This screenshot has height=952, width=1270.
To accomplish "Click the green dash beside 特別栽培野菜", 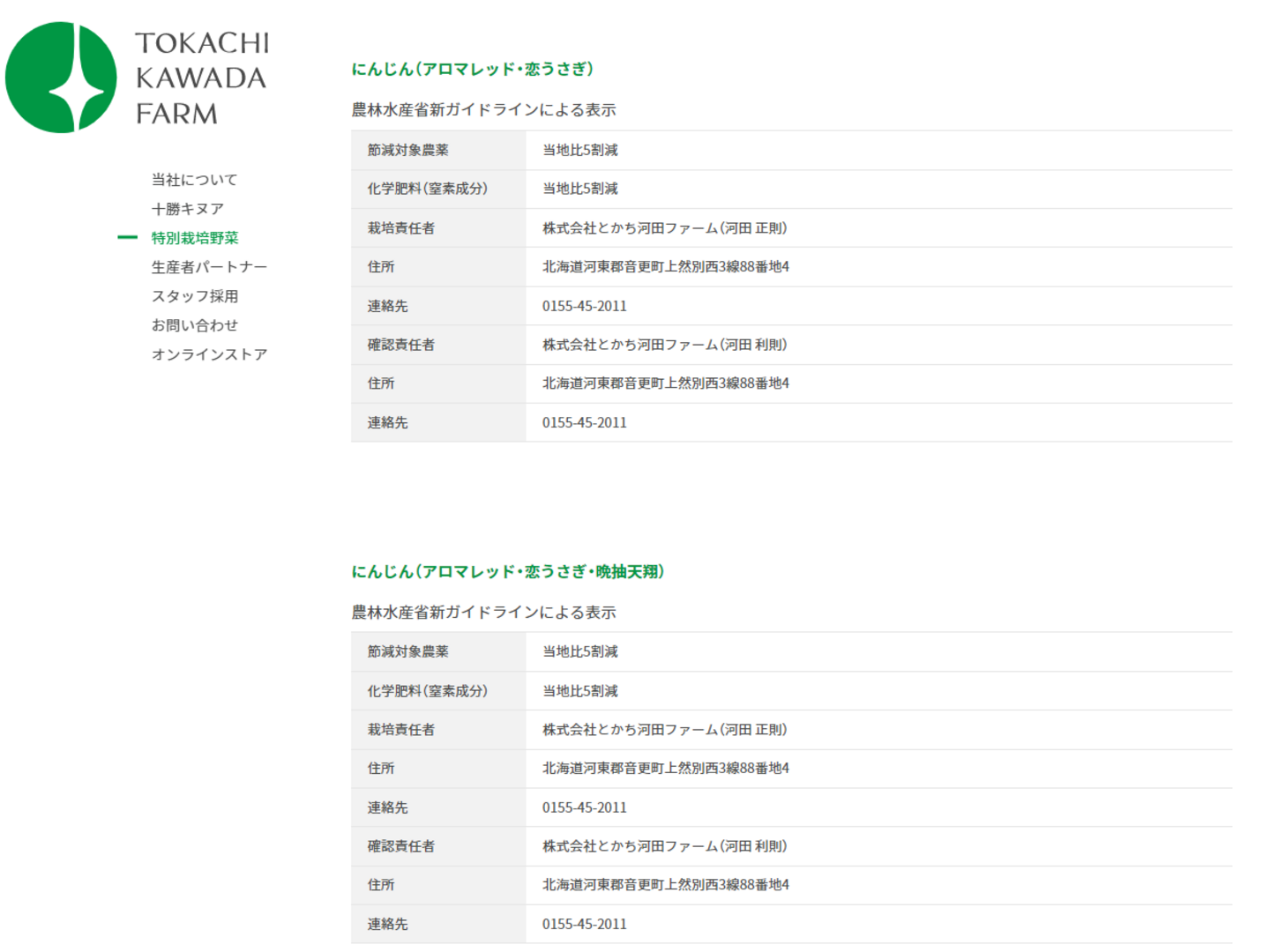I will coord(128,238).
